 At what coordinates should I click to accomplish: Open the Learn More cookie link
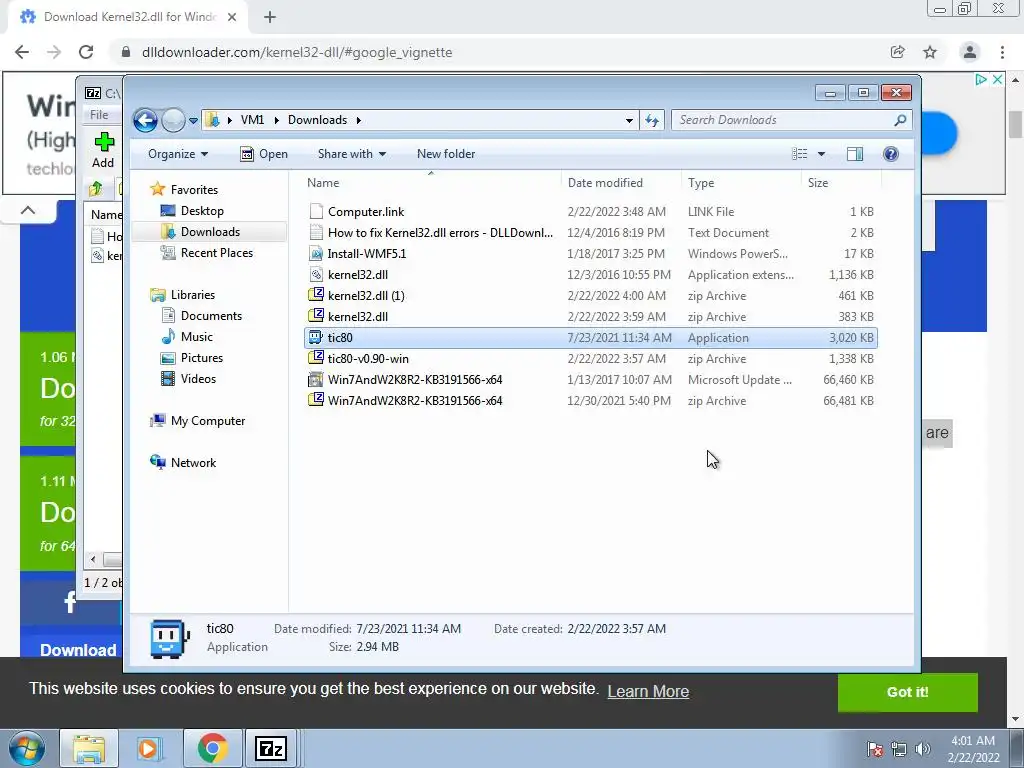point(648,691)
